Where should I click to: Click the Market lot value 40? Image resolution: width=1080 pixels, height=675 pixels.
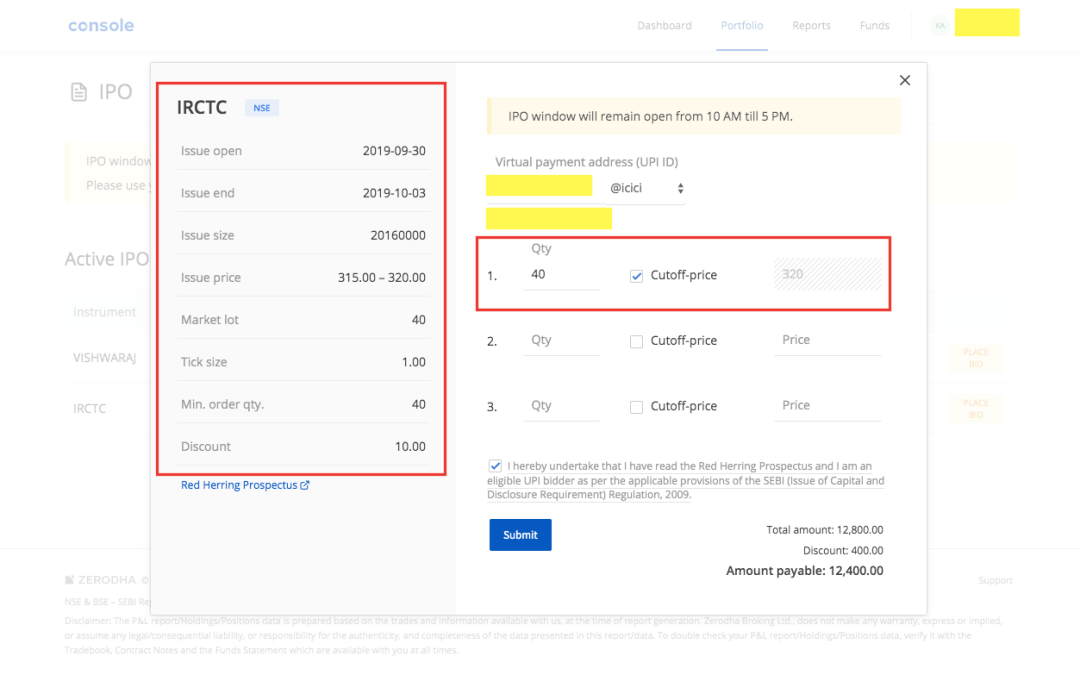point(419,320)
